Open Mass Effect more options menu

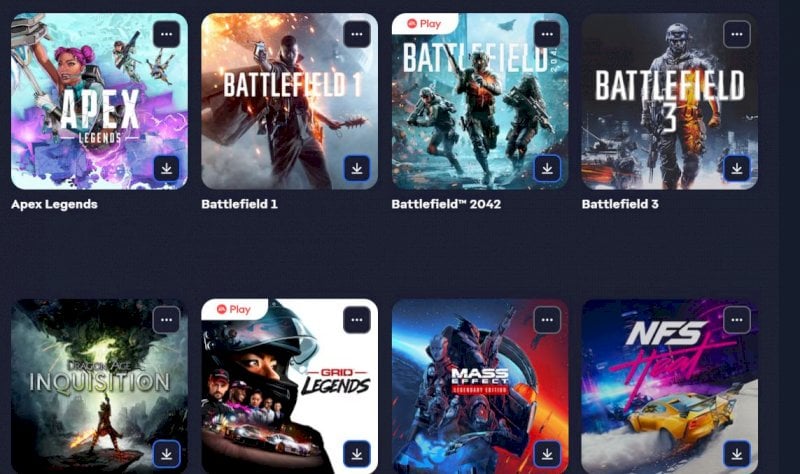pos(547,320)
